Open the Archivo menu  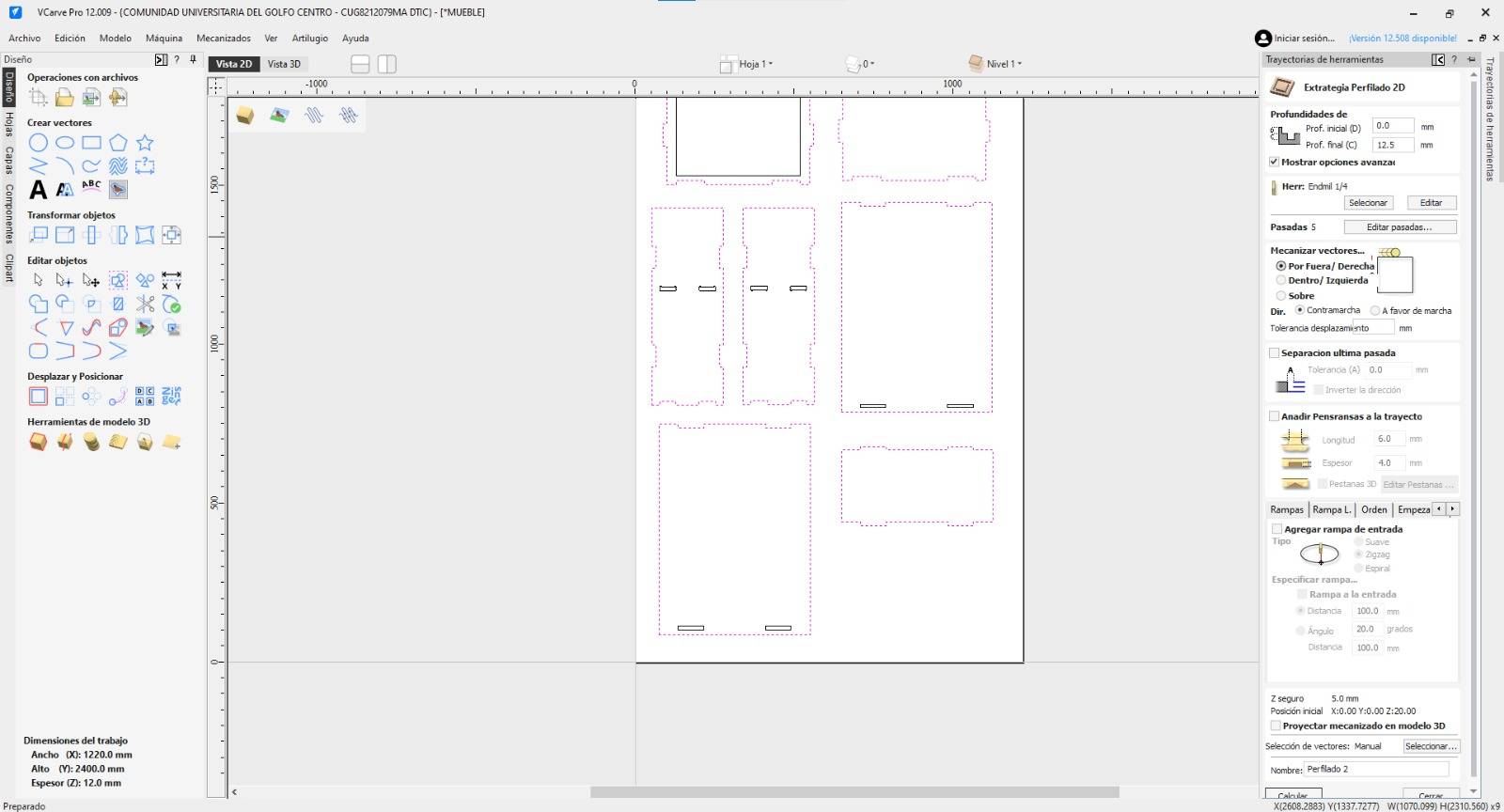(24, 39)
